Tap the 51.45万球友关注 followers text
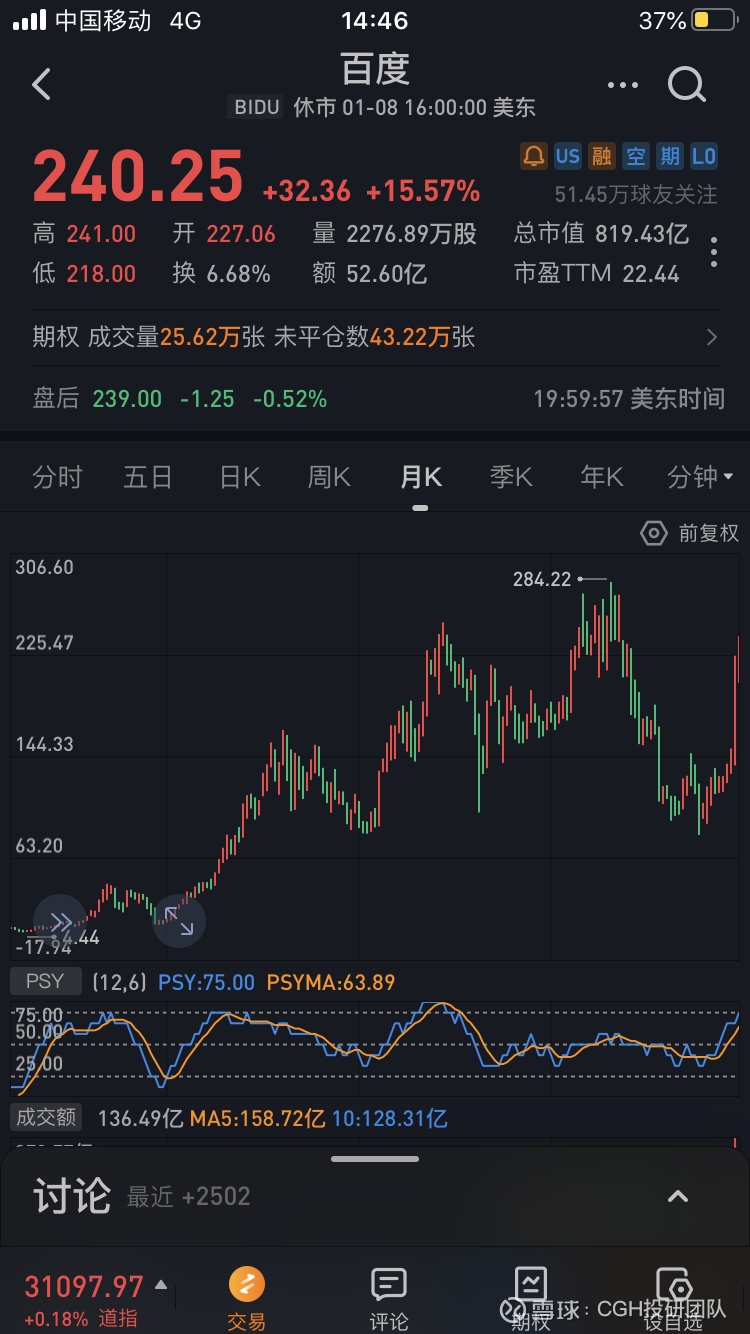This screenshot has height=1334, width=750. point(636,194)
